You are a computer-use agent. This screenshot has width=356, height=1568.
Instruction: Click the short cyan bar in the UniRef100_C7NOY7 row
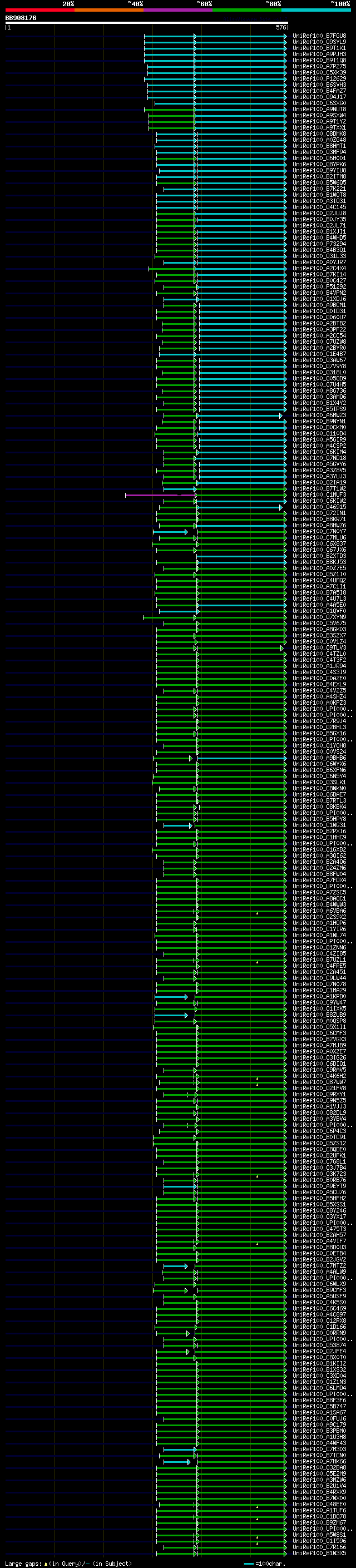tap(170, 532)
